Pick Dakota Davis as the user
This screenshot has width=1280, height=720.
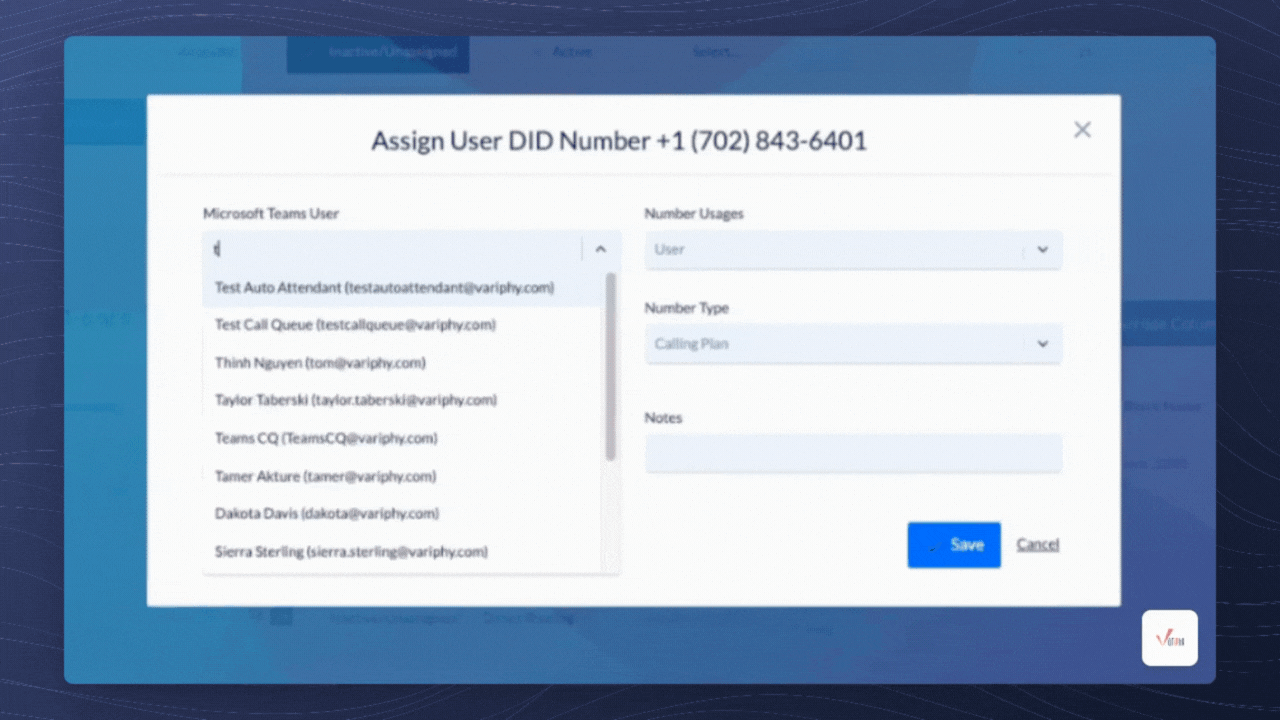(327, 513)
